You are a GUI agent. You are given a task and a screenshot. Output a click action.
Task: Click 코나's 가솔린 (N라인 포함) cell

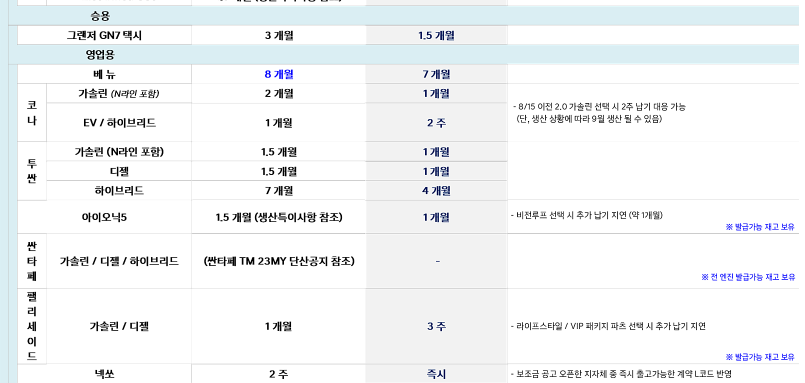(119, 93)
